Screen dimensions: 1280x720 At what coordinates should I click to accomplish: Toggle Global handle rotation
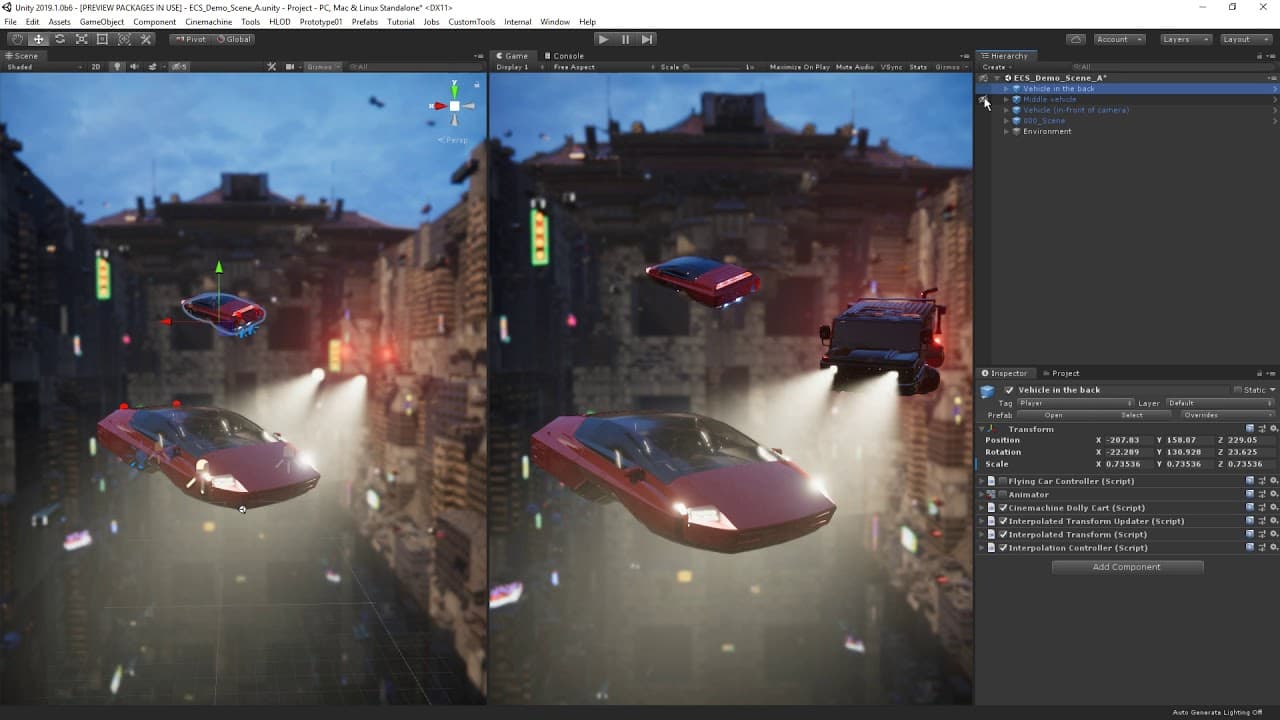[234, 39]
